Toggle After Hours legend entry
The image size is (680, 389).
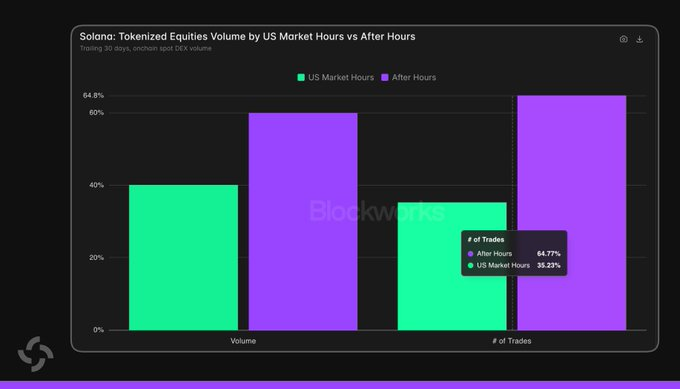pos(409,77)
